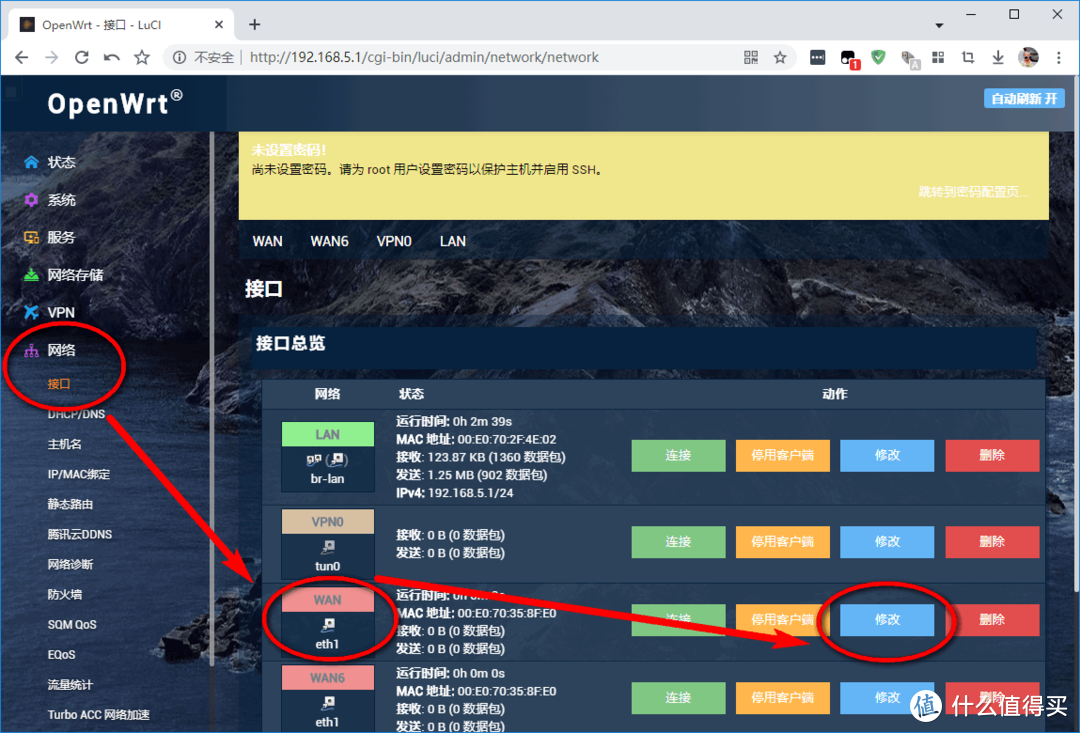Click 停用客户端 button for WAN6 interface
Screen dimensions: 1080x733
coord(782,697)
